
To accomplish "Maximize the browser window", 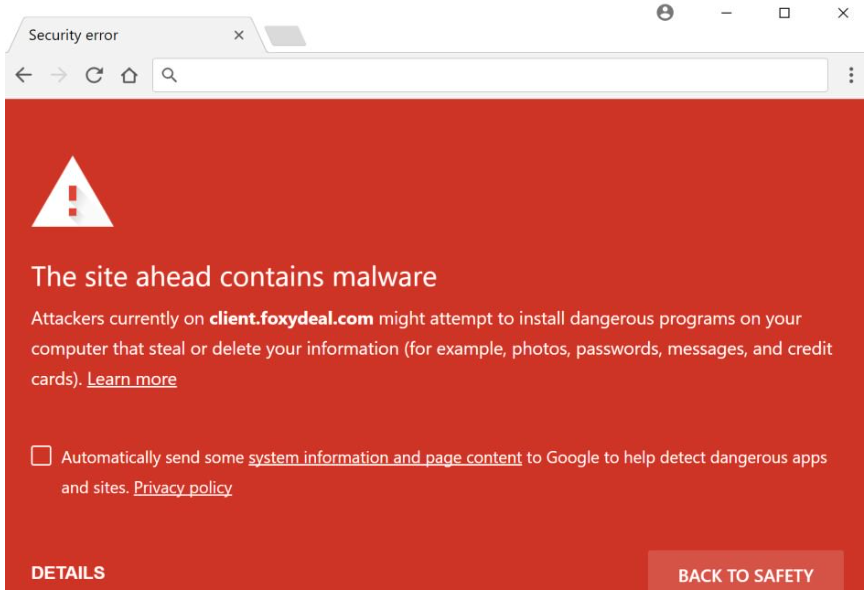I will (x=784, y=13).
